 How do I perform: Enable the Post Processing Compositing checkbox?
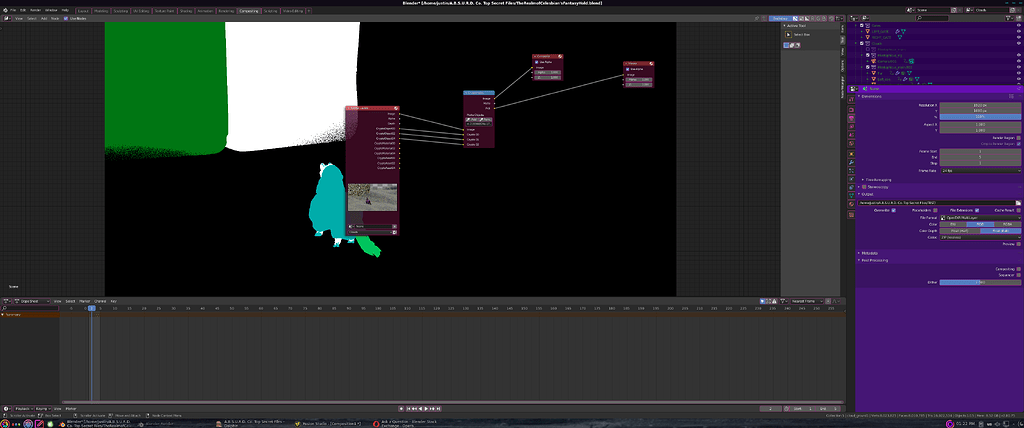pos(1019,269)
